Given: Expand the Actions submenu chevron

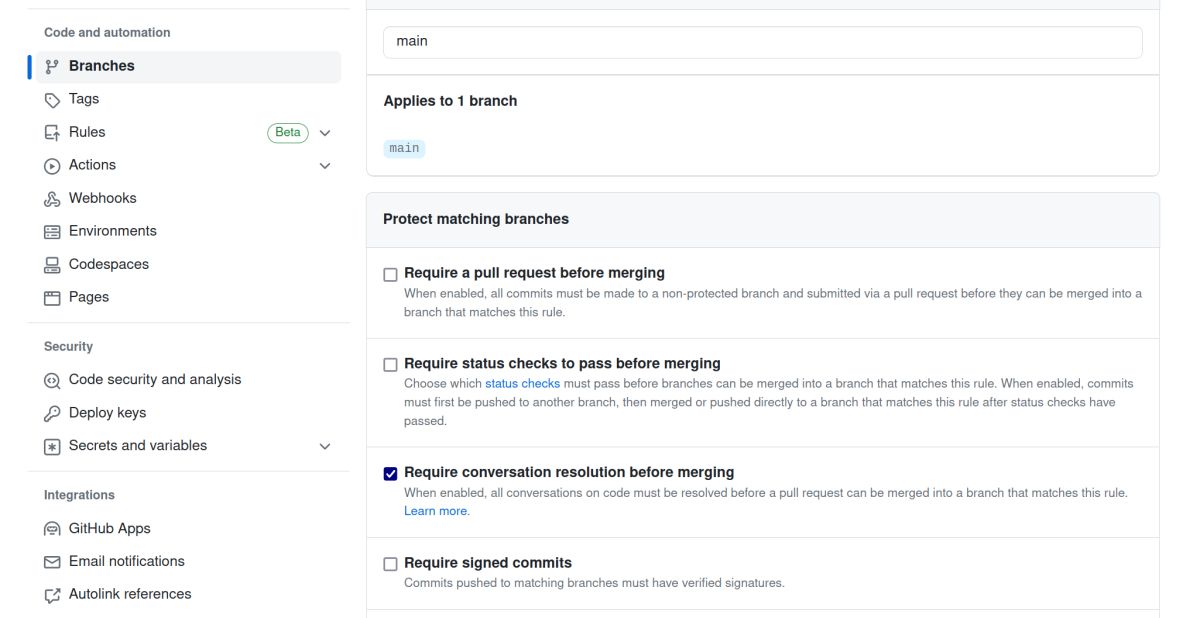Looking at the screenshot, I should point(325,166).
